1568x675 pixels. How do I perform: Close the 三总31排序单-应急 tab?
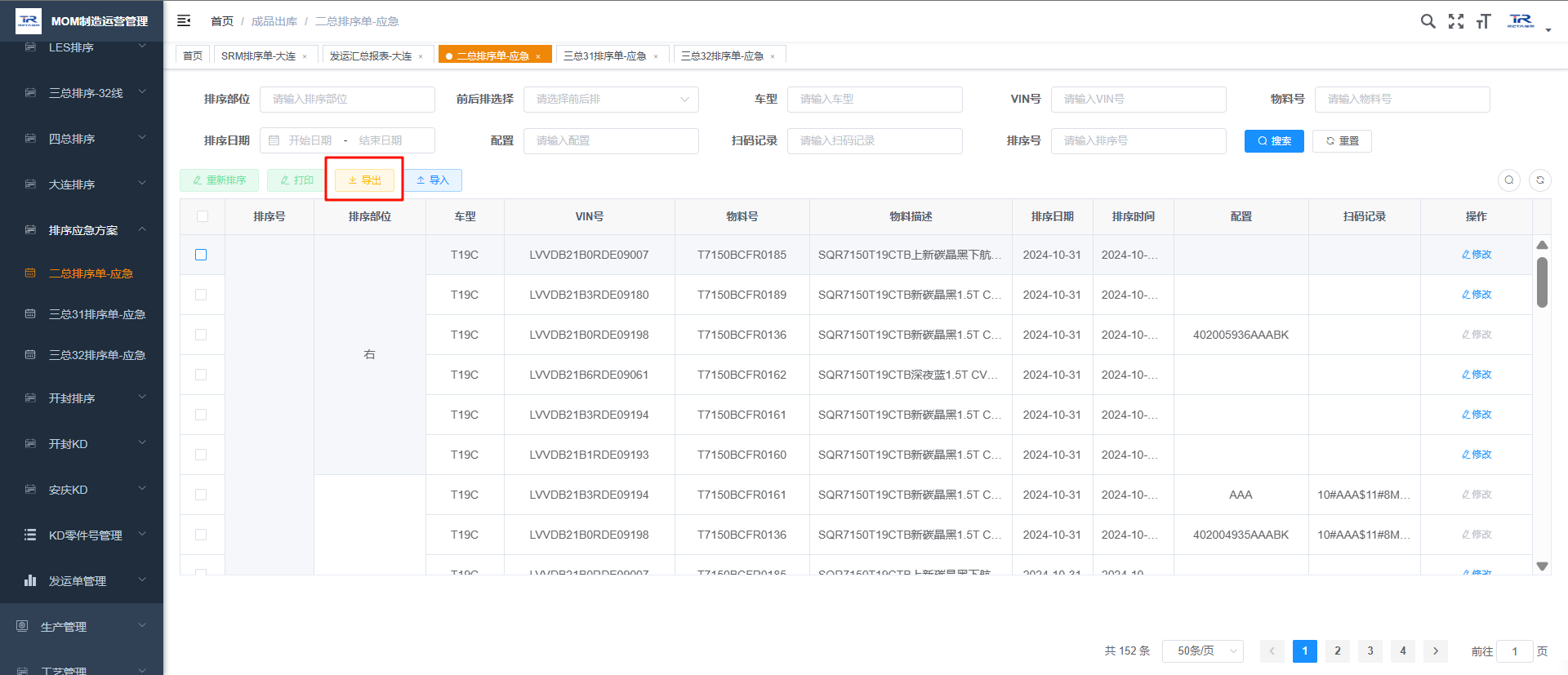click(656, 56)
